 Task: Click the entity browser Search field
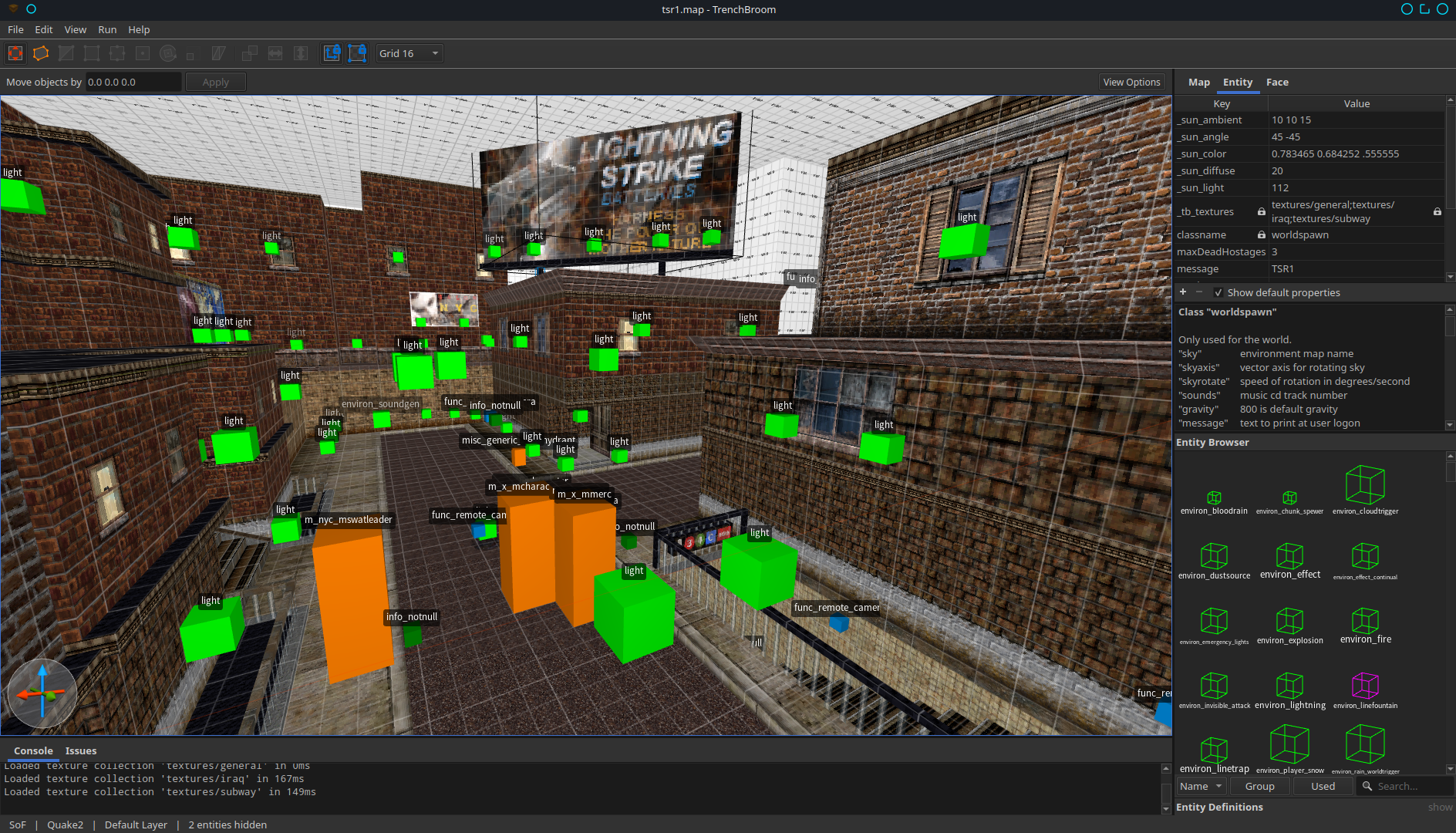point(1404,786)
